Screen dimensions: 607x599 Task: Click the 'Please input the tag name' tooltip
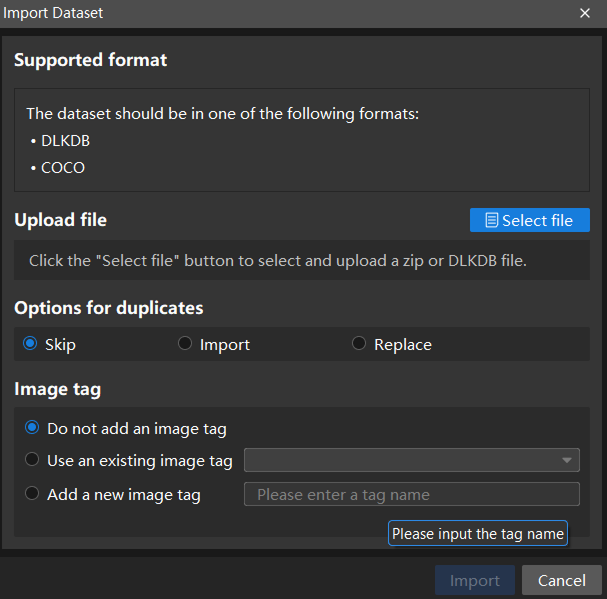[478, 534]
